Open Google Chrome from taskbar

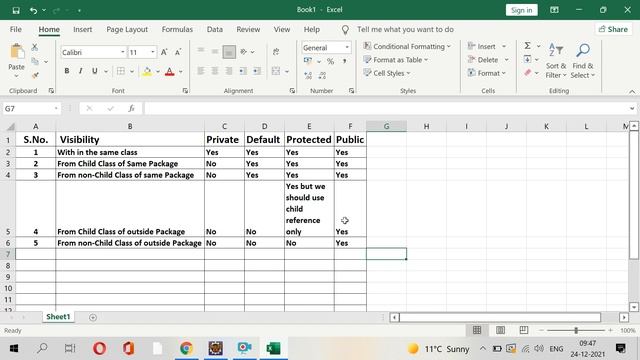(186, 348)
